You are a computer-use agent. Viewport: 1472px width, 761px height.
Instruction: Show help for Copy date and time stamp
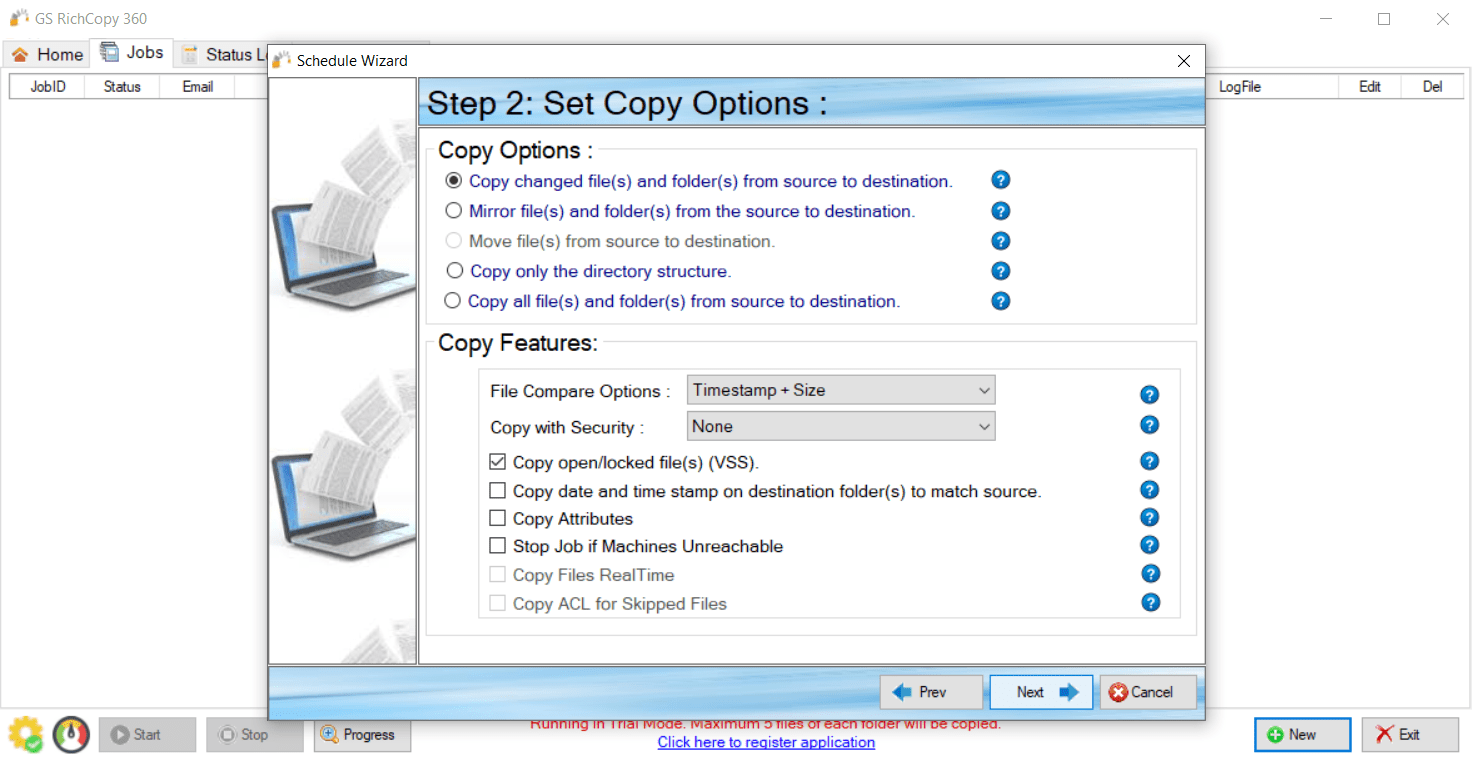tap(1150, 490)
